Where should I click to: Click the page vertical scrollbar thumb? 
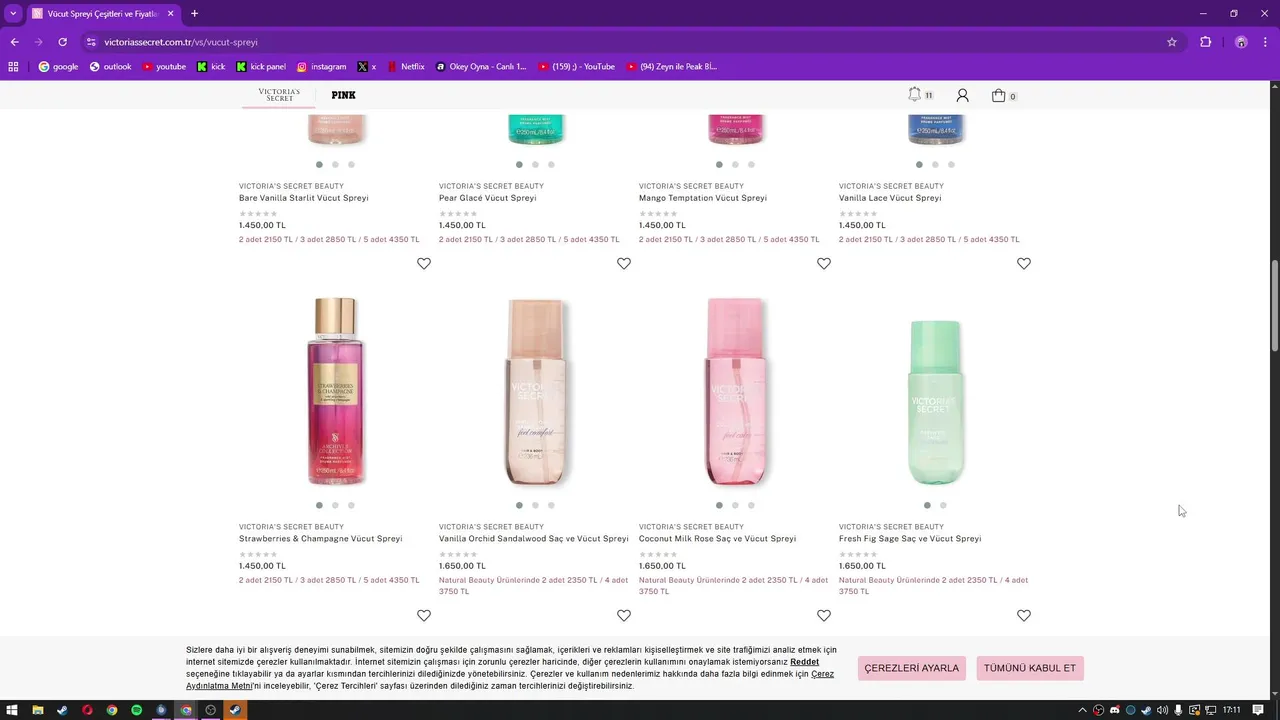(x=1274, y=306)
